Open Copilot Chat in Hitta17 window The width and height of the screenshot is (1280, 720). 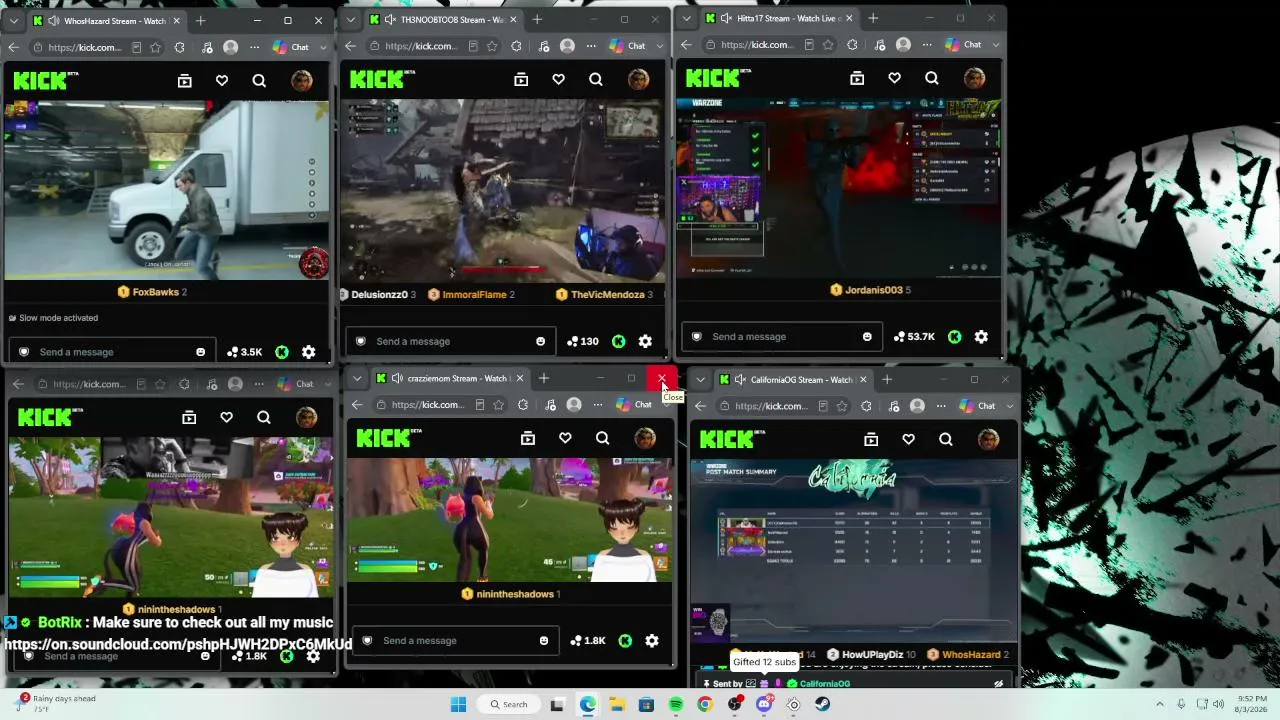(964, 45)
